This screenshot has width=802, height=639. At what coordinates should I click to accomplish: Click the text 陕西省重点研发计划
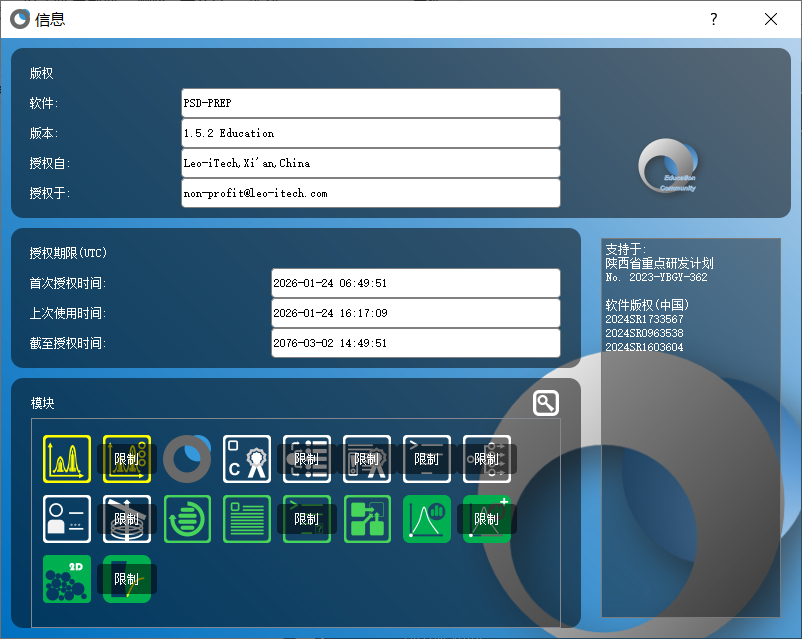coord(659,263)
